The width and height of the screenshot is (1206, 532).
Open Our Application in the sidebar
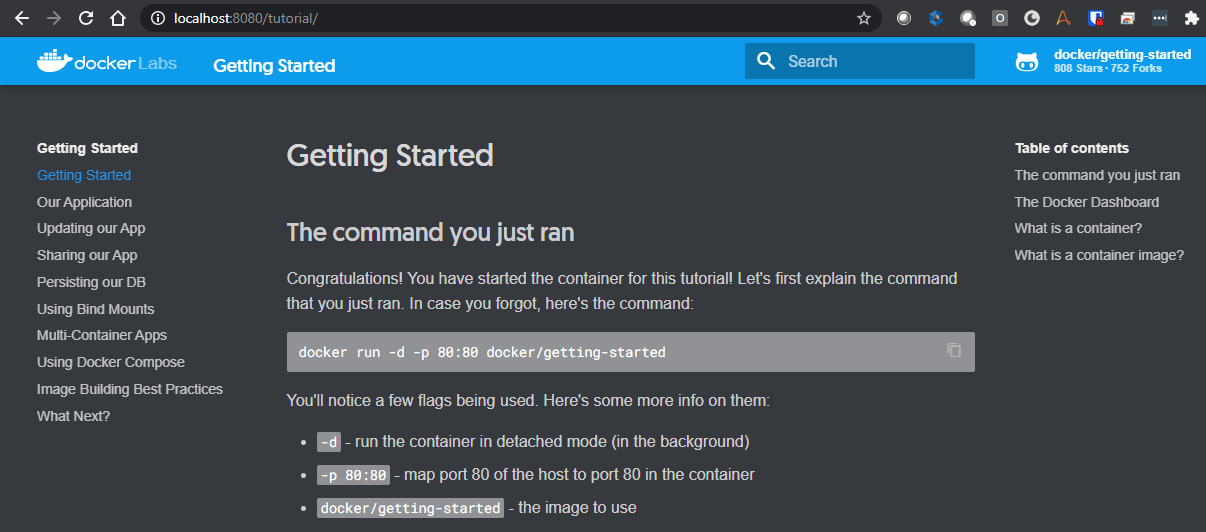pyautogui.click(x=84, y=202)
